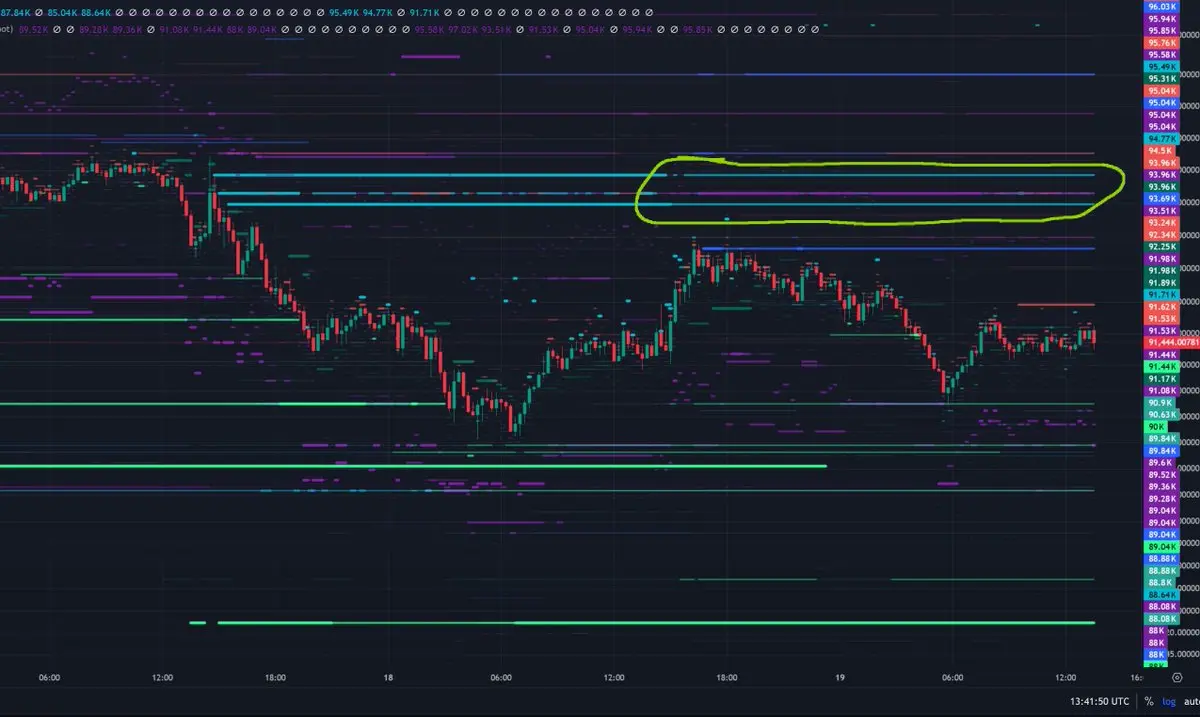Select the 94.5K red price label
The height and width of the screenshot is (717, 1200).
point(1161,151)
